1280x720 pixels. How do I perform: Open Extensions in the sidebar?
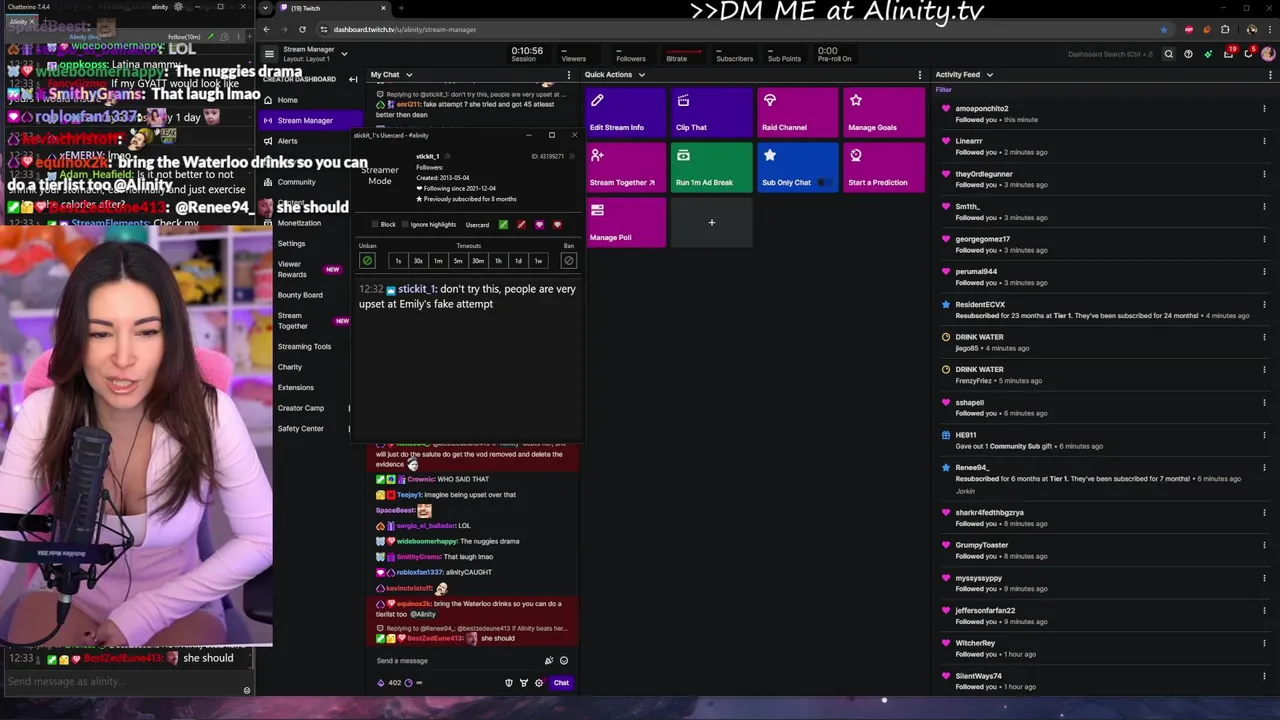click(295, 388)
